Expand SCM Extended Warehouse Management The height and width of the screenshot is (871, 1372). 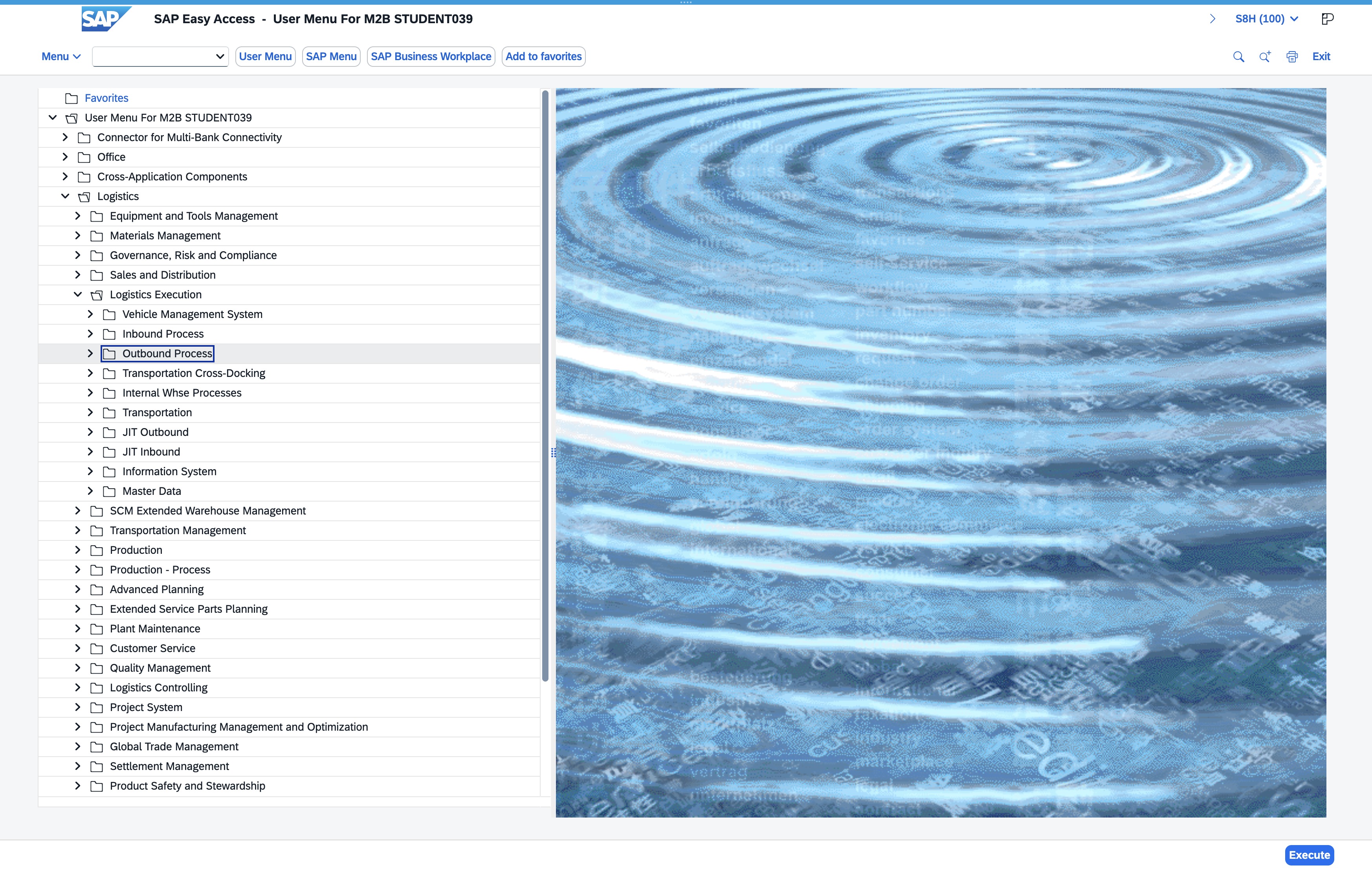click(77, 511)
